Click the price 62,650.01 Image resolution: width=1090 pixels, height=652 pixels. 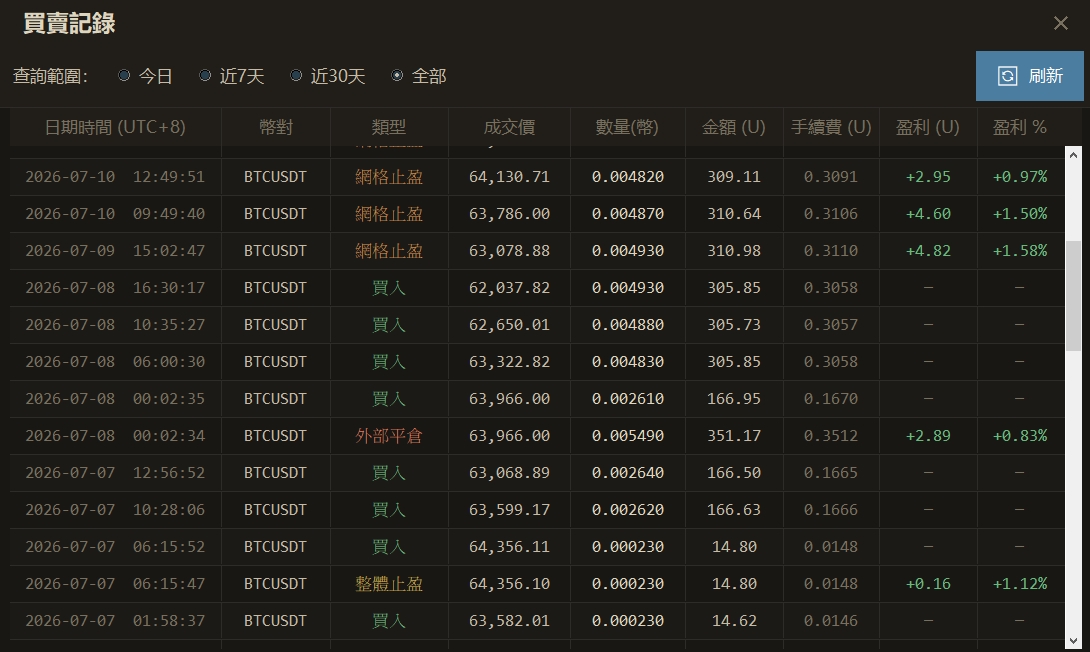pyautogui.click(x=510, y=325)
